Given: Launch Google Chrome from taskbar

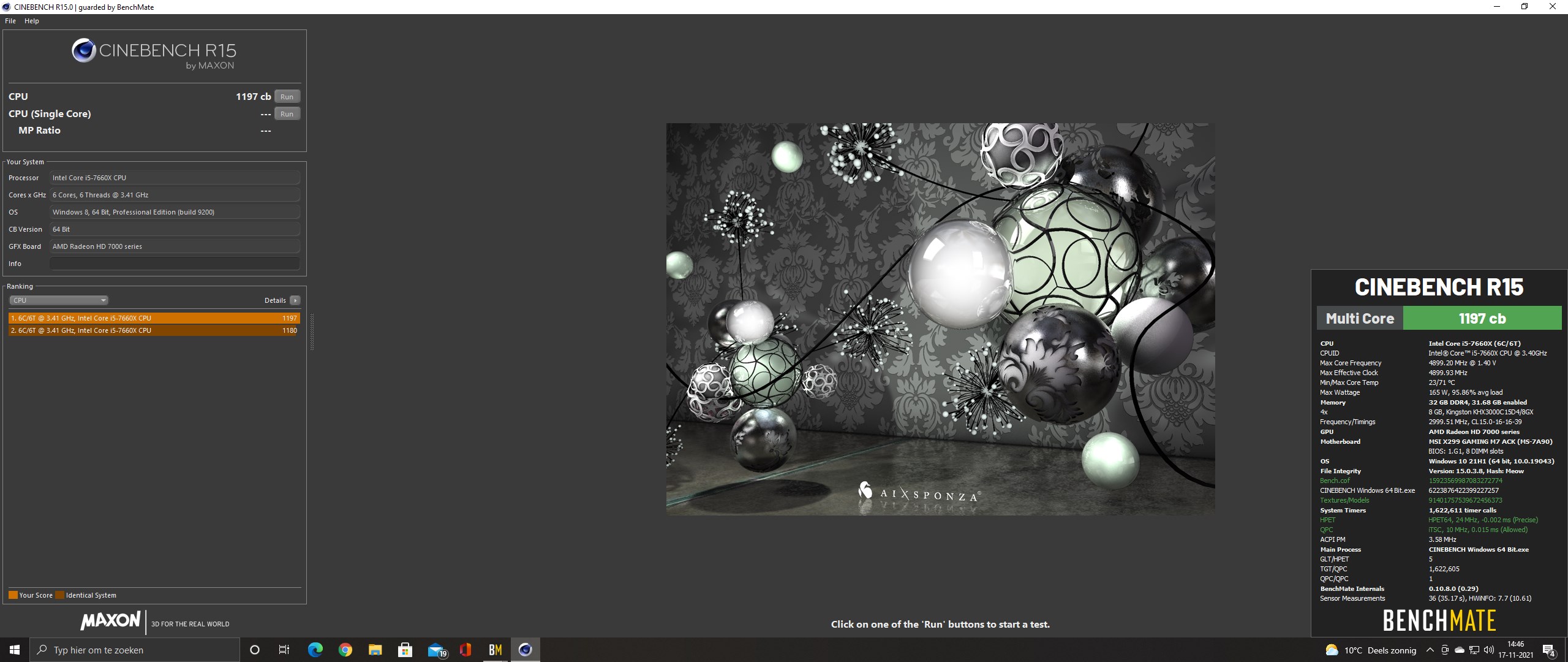Looking at the screenshot, I should pos(345,650).
